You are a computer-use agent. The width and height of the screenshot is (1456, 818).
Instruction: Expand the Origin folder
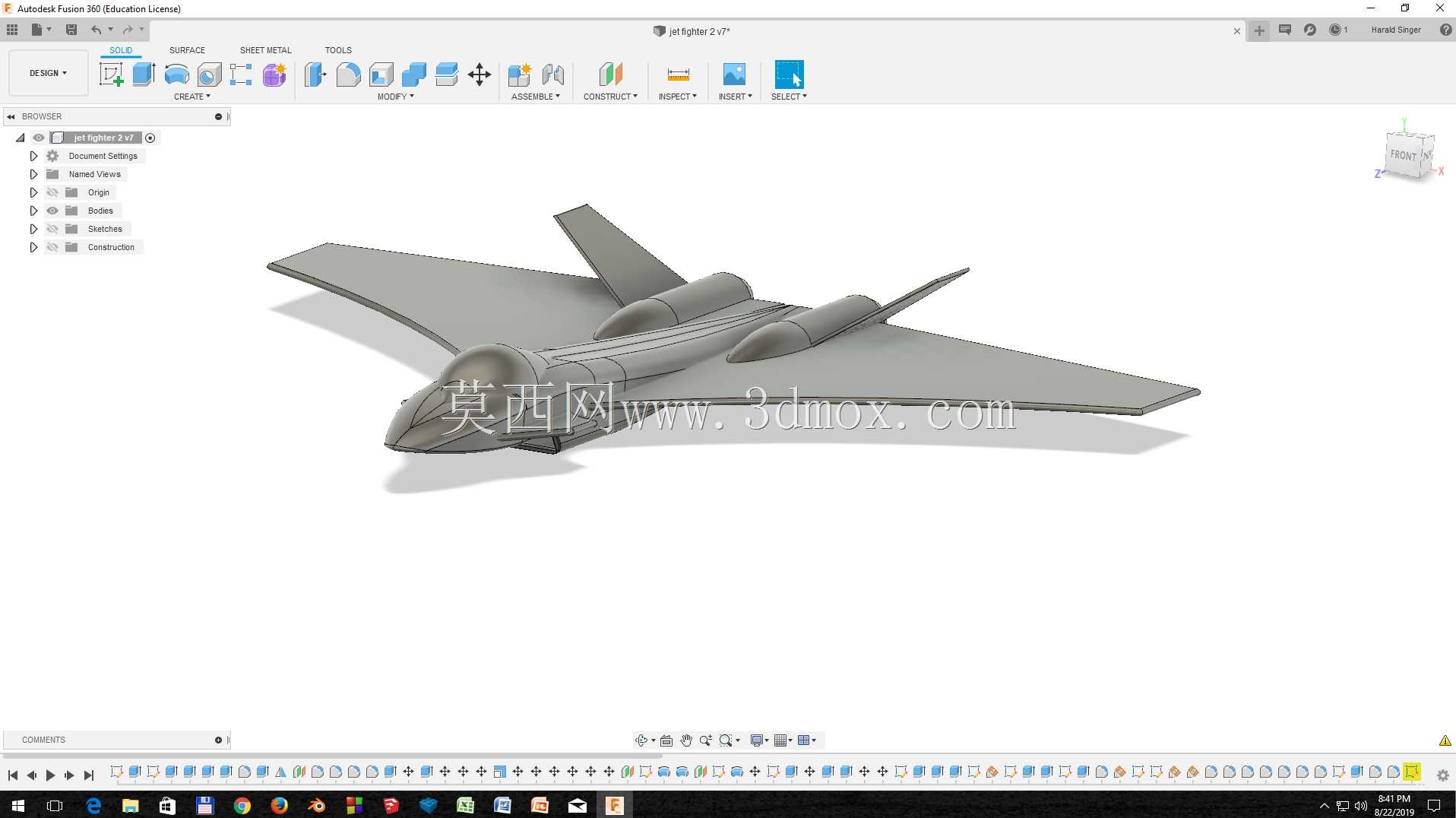[x=33, y=192]
